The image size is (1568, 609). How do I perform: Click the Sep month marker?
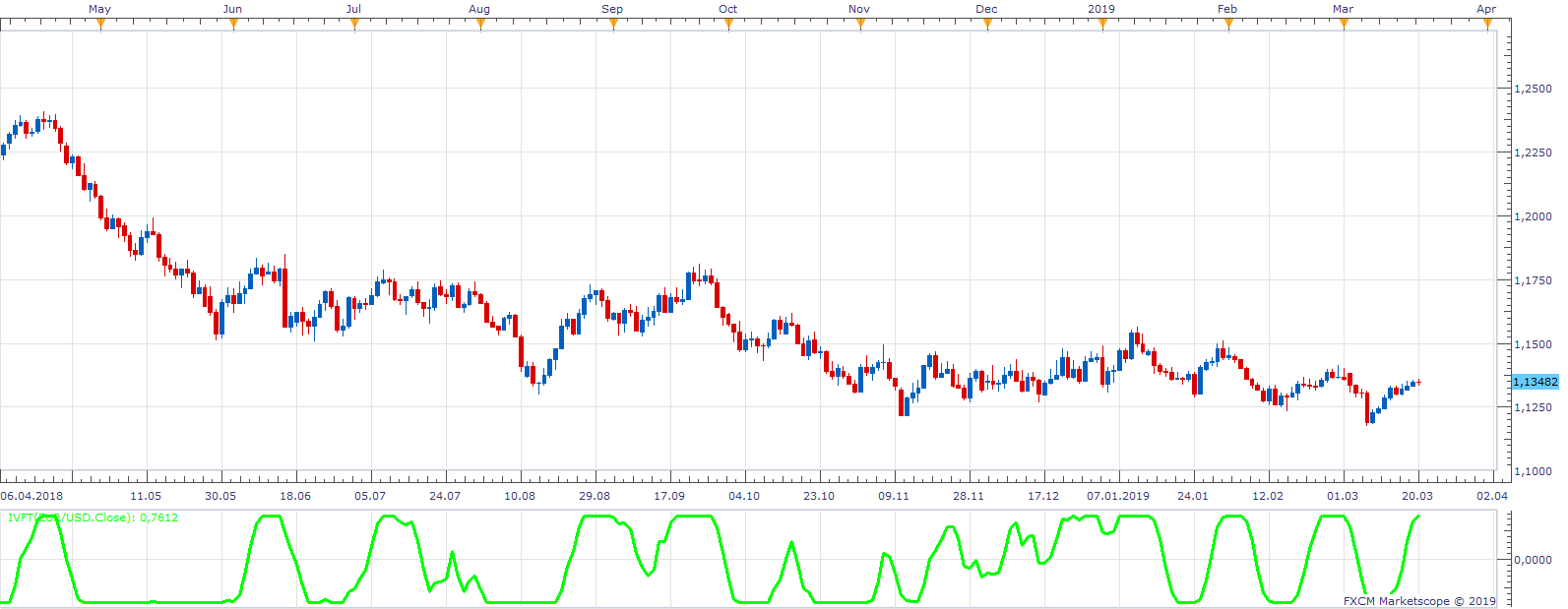[x=613, y=25]
